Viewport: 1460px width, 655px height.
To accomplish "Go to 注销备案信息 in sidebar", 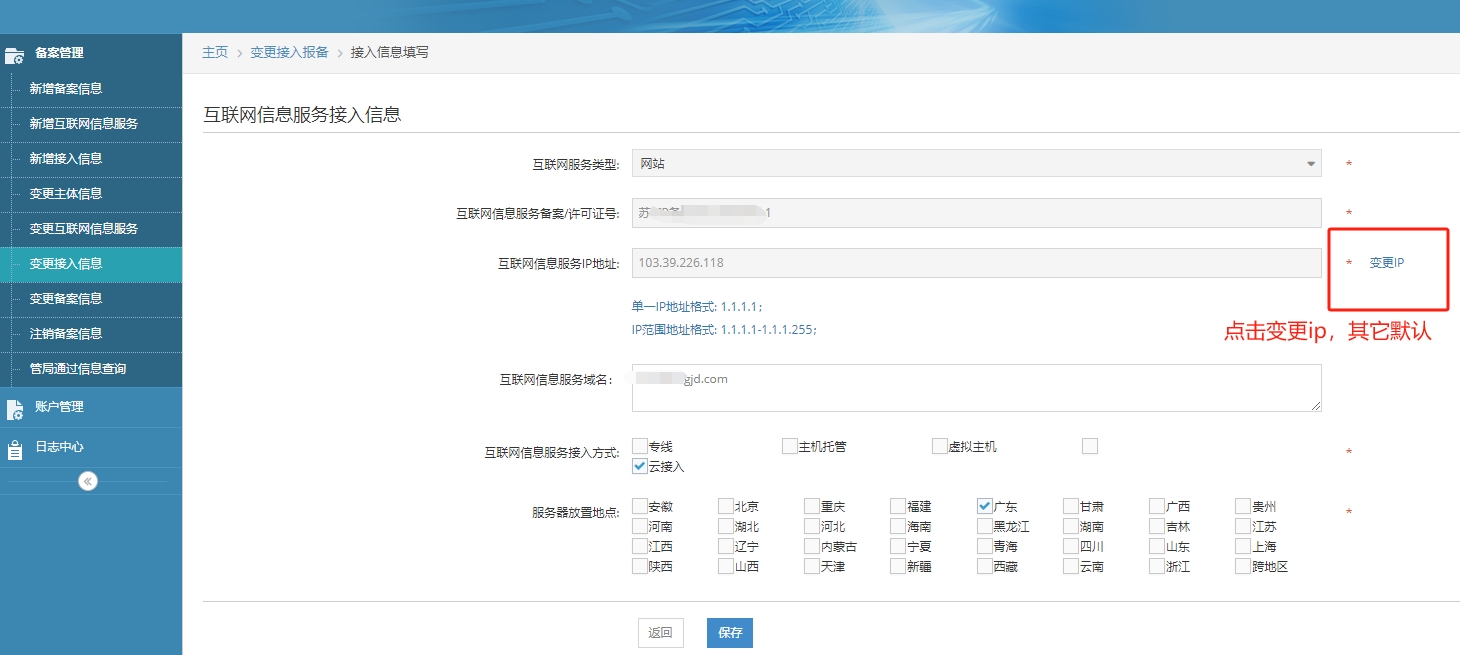I will click(x=66, y=334).
